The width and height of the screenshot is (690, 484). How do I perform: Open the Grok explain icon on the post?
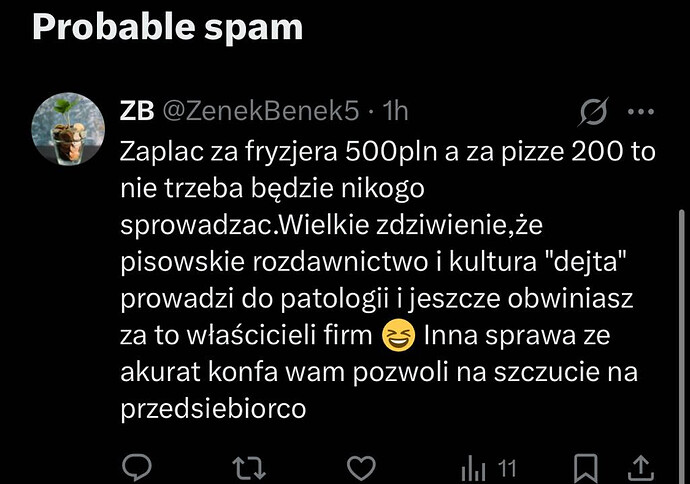[x=593, y=111]
